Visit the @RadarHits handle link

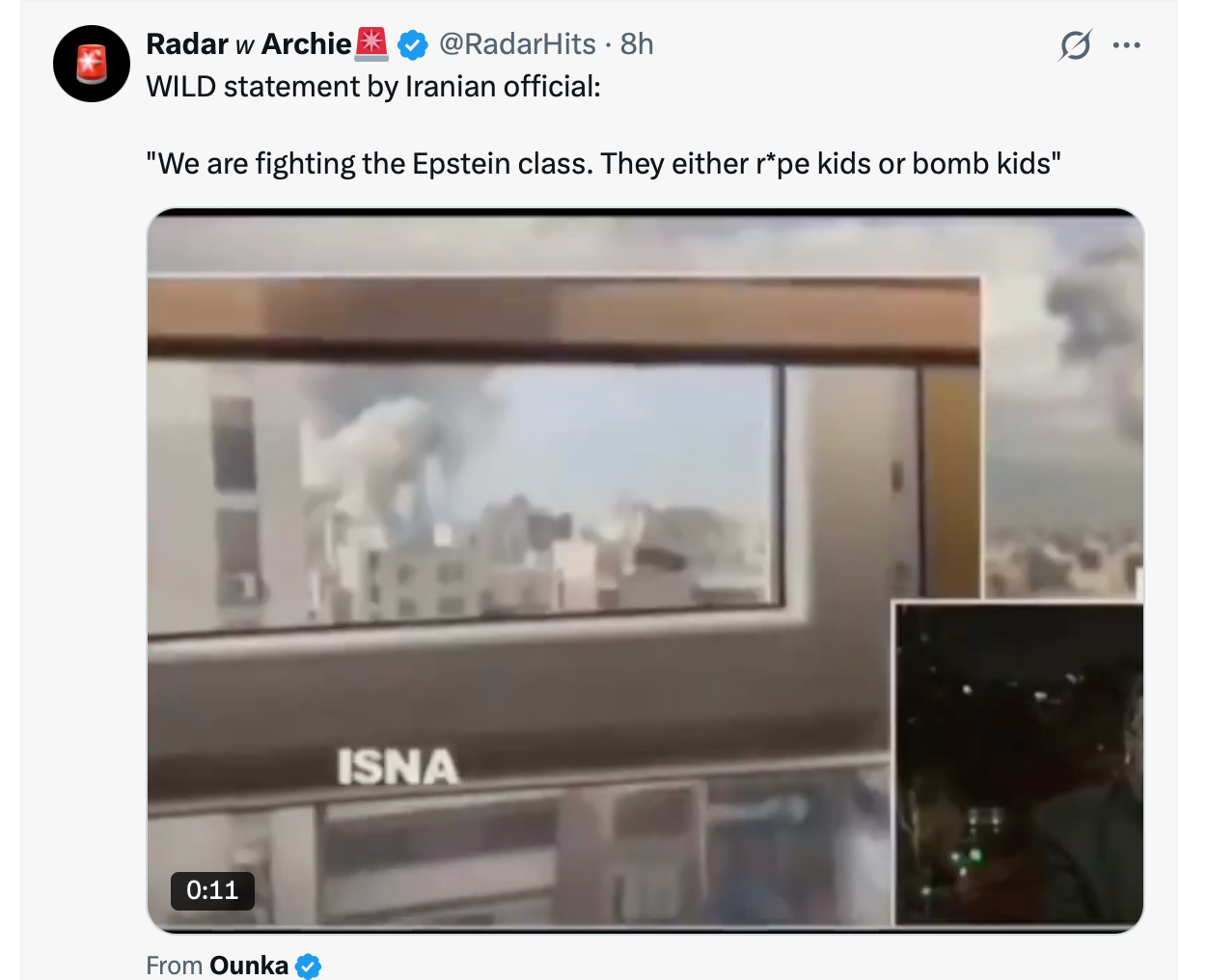[517, 44]
